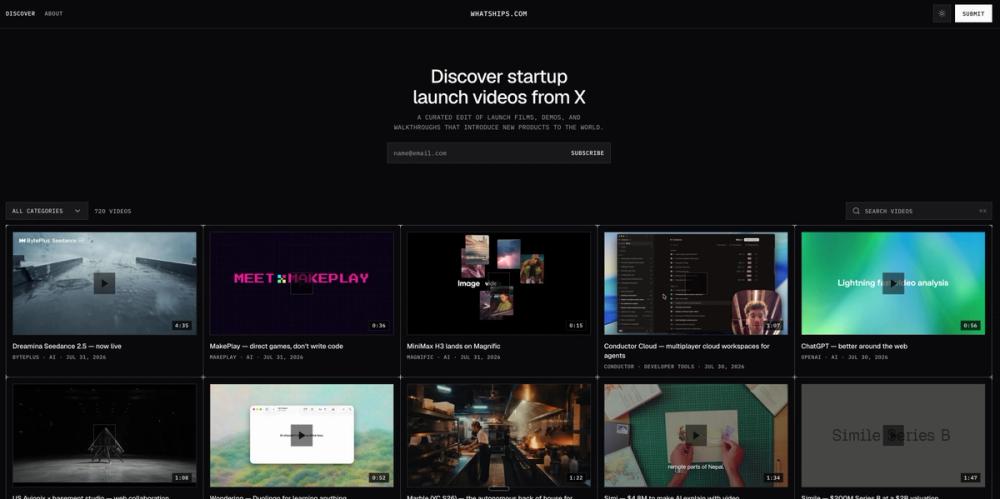This screenshot has width=1000, height=499.
Task: Click the 0:56 duration badge
Action: coord(970,325)
